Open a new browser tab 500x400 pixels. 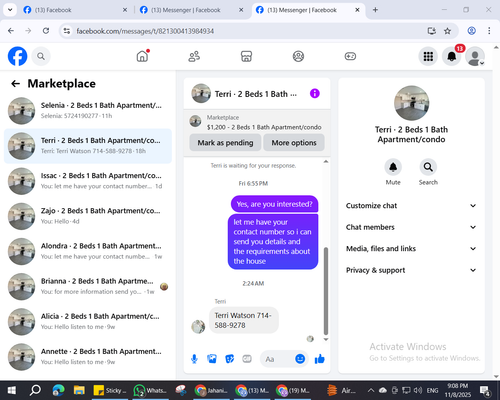pos(375,10)
